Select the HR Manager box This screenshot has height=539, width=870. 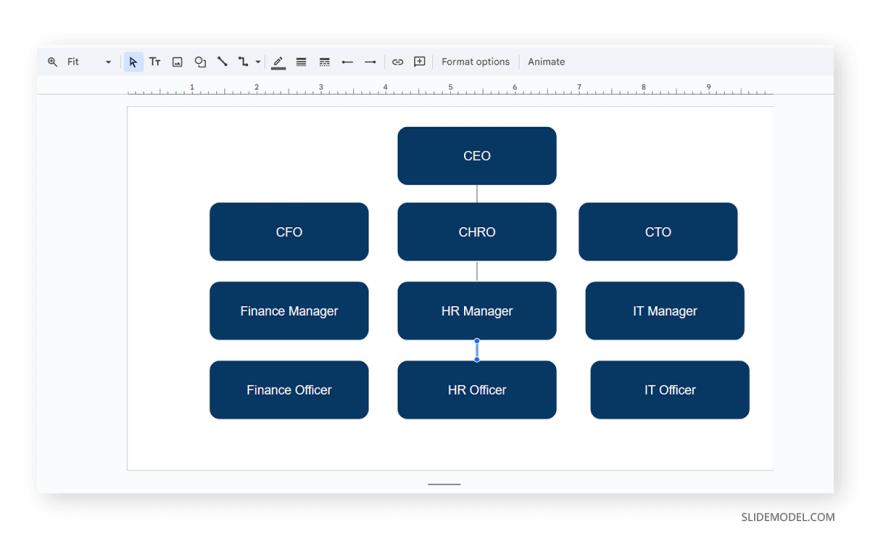(477, 311)
